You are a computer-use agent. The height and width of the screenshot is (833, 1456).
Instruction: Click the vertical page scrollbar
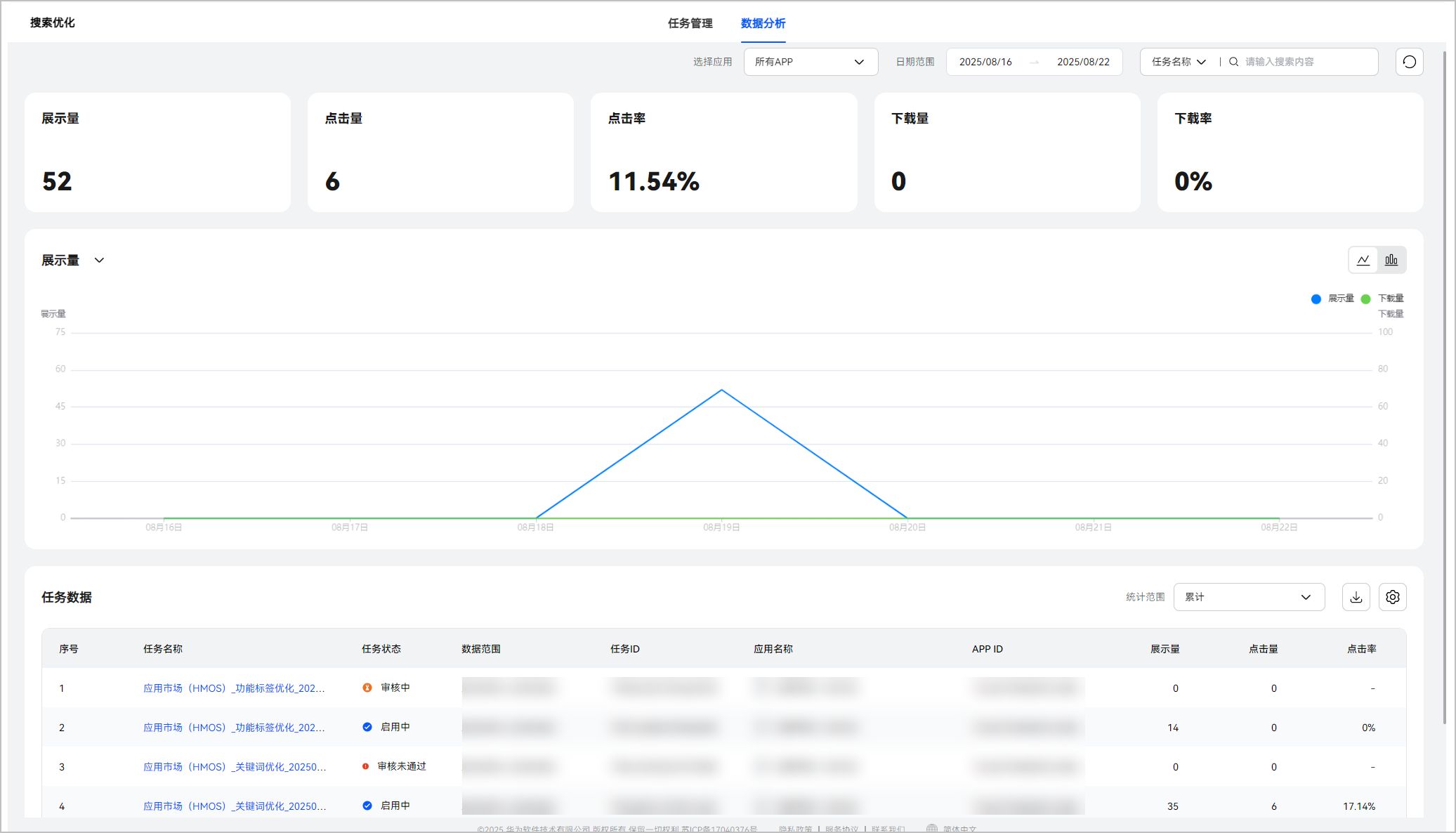(1445, 386)
